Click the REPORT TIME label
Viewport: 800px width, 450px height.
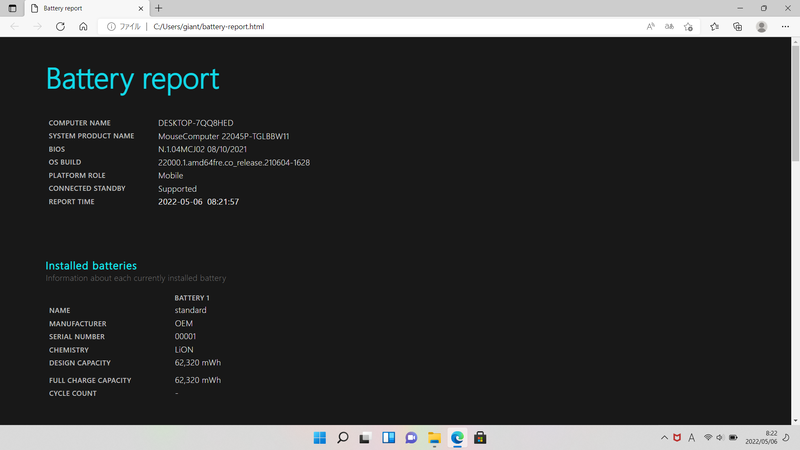pyautogui.click(x=71, y=202)
